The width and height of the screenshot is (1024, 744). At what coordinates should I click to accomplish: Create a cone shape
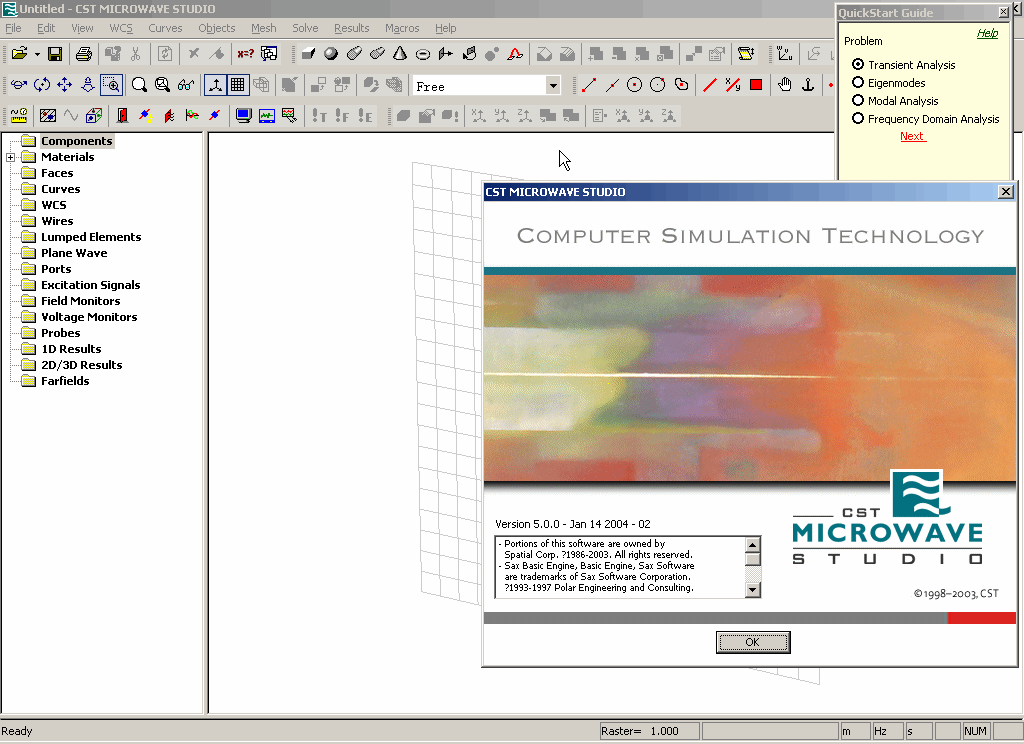point(400,54)
